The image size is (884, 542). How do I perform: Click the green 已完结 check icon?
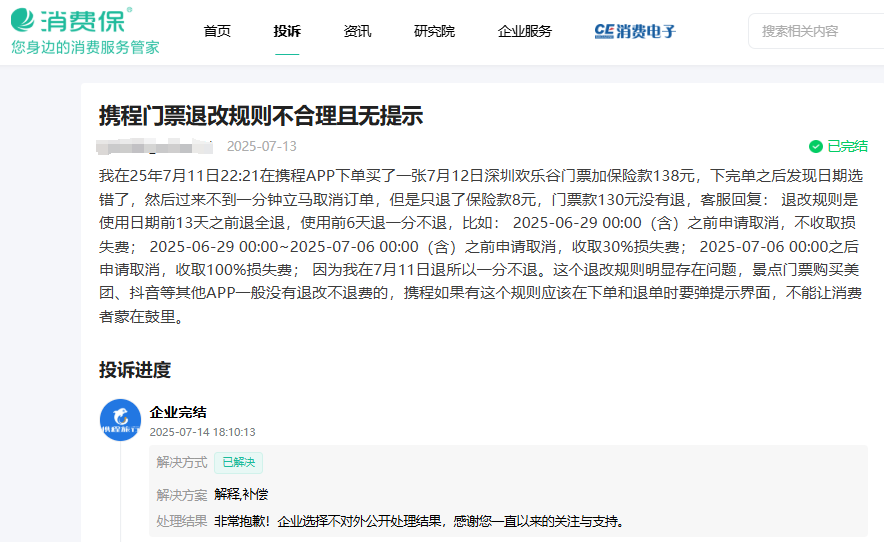tap(815, 147)
